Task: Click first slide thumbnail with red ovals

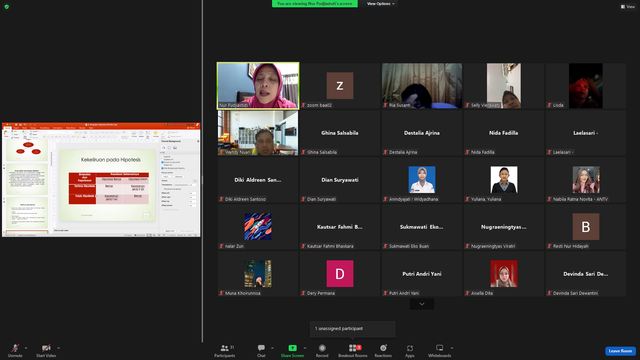Action: [27, 149]
